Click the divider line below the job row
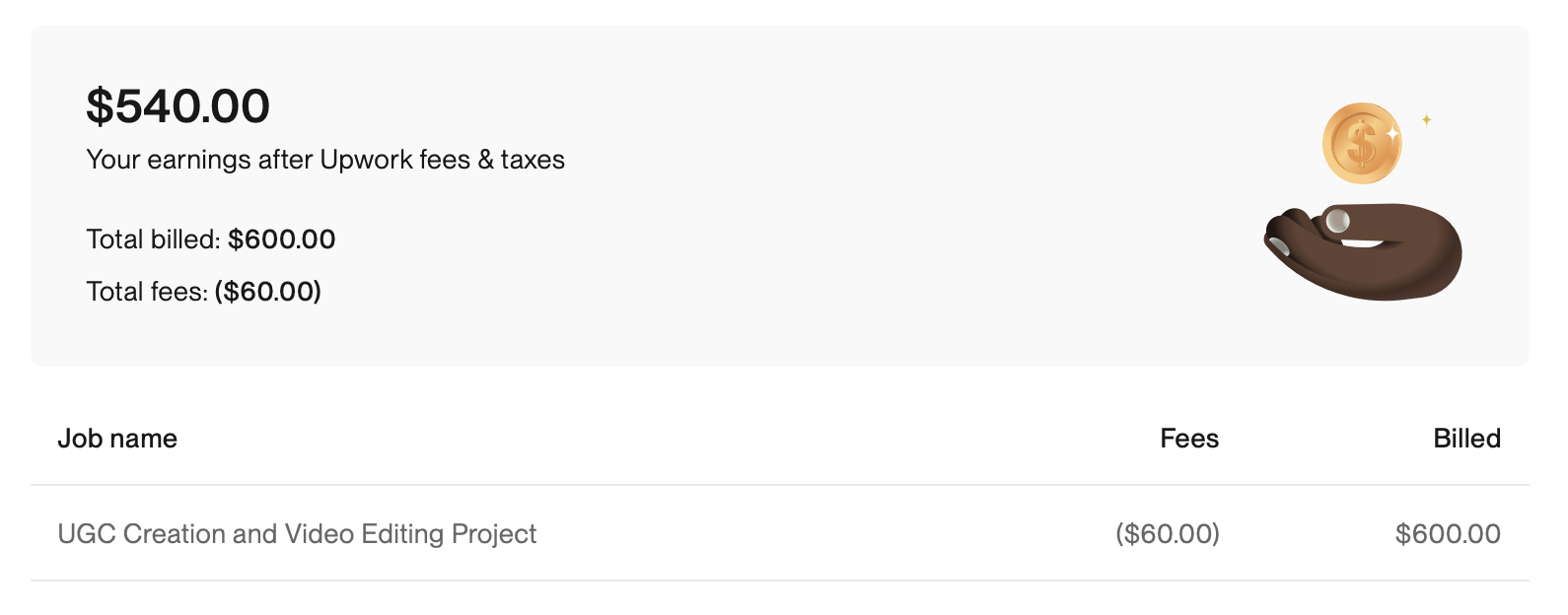The image size is (1568, 615). coord(779,581)
